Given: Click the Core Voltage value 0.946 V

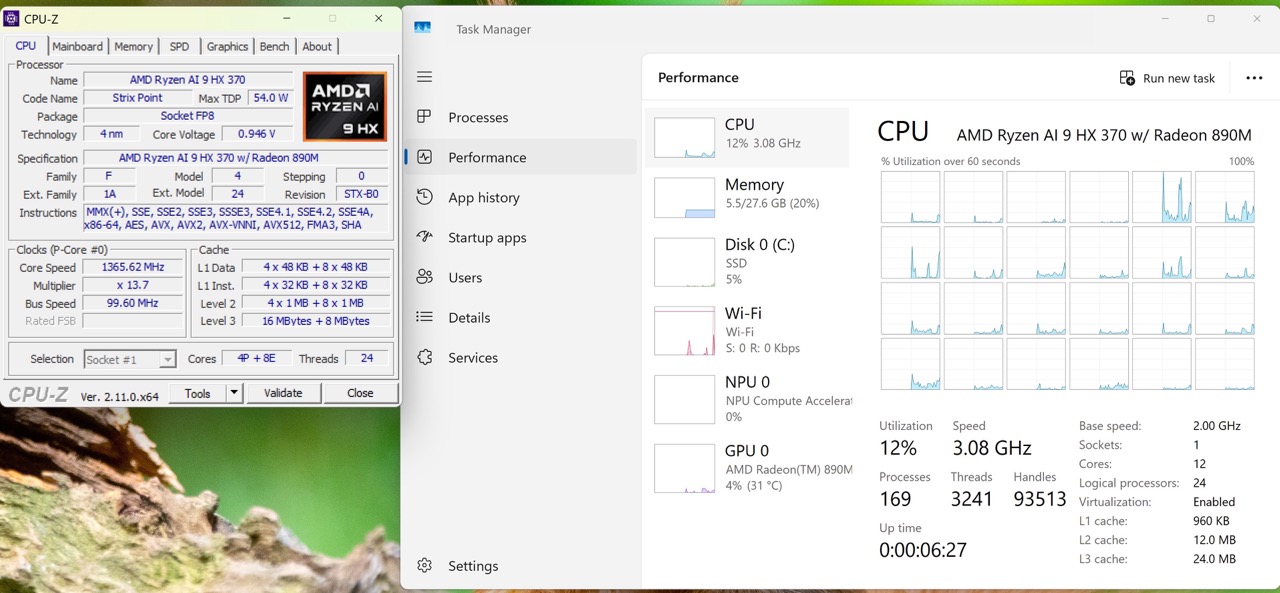Looking at the screenshot, I should (x=257, y=134).
